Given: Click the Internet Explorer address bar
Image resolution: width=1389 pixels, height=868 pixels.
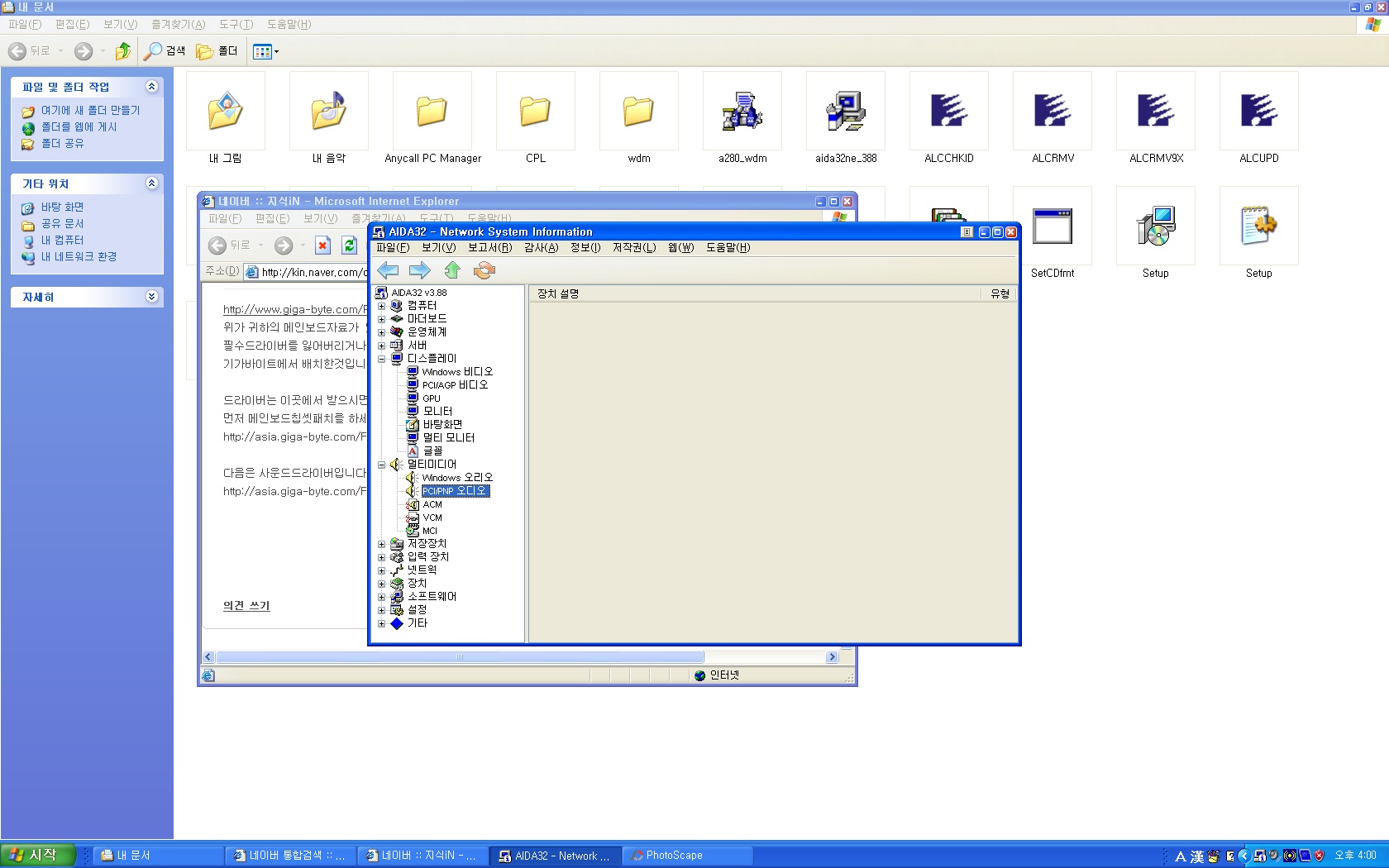Looking at the screenshot, I should coord(306,272).
